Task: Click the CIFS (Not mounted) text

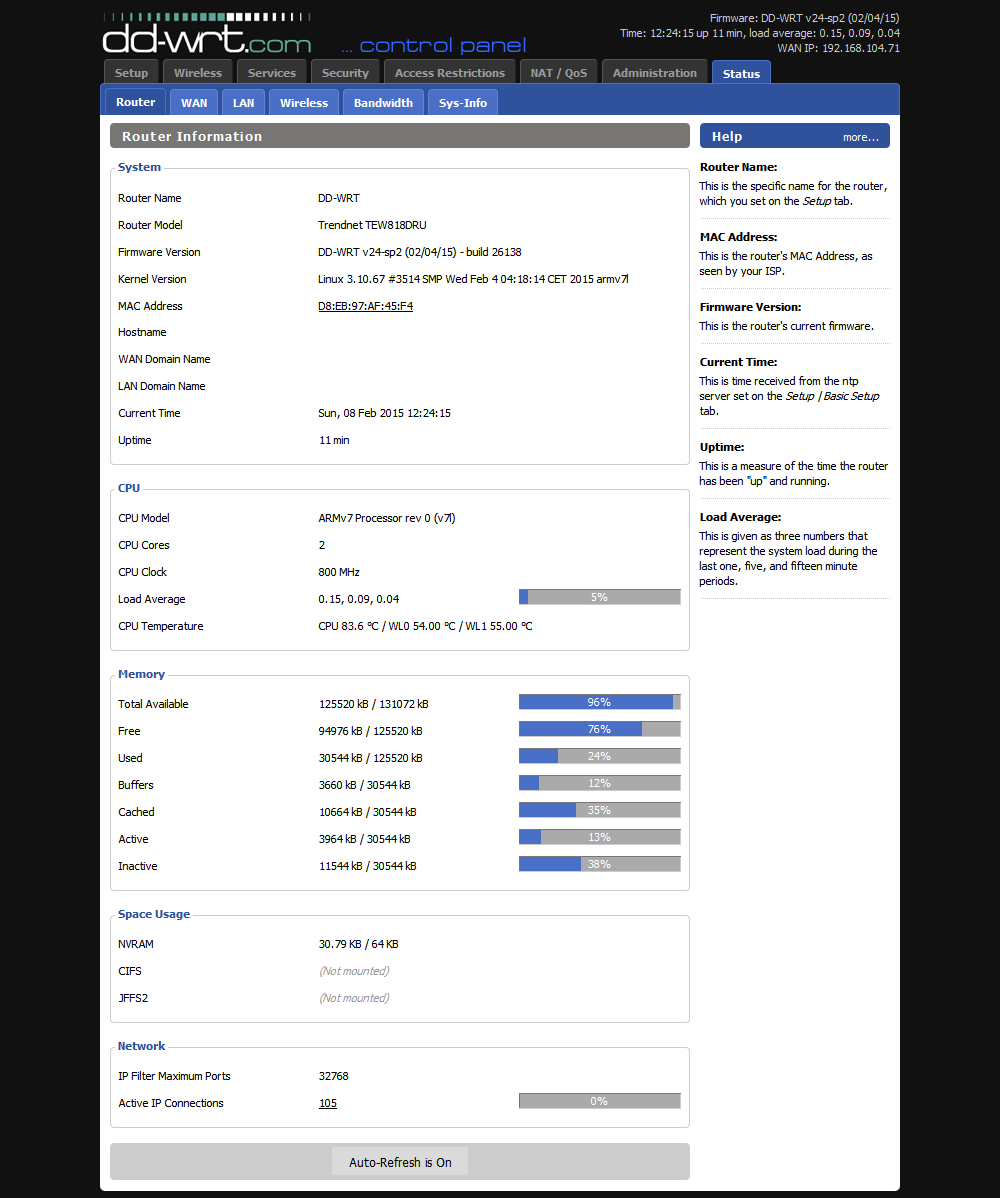Action: tap(354, 971)
